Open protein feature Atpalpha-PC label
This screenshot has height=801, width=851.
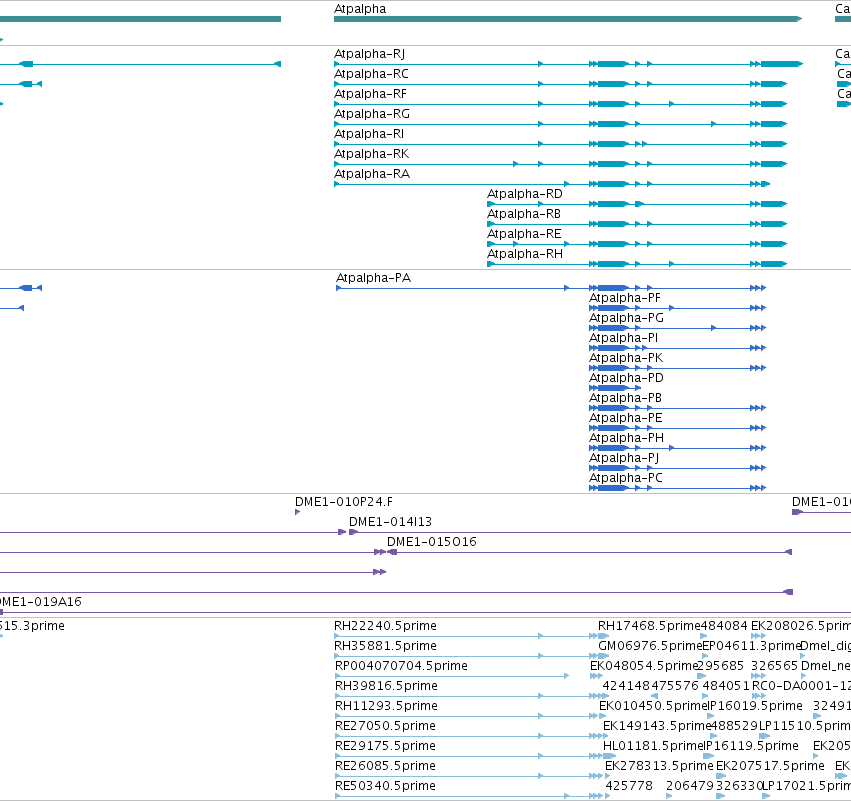pos(626,479)
